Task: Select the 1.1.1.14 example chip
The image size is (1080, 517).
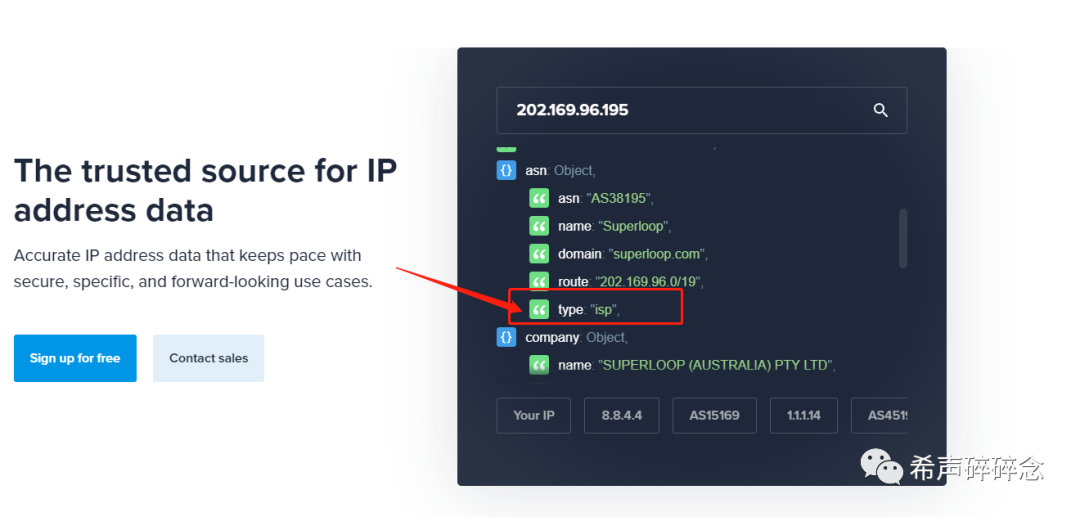Action: (x=804, y=415)
